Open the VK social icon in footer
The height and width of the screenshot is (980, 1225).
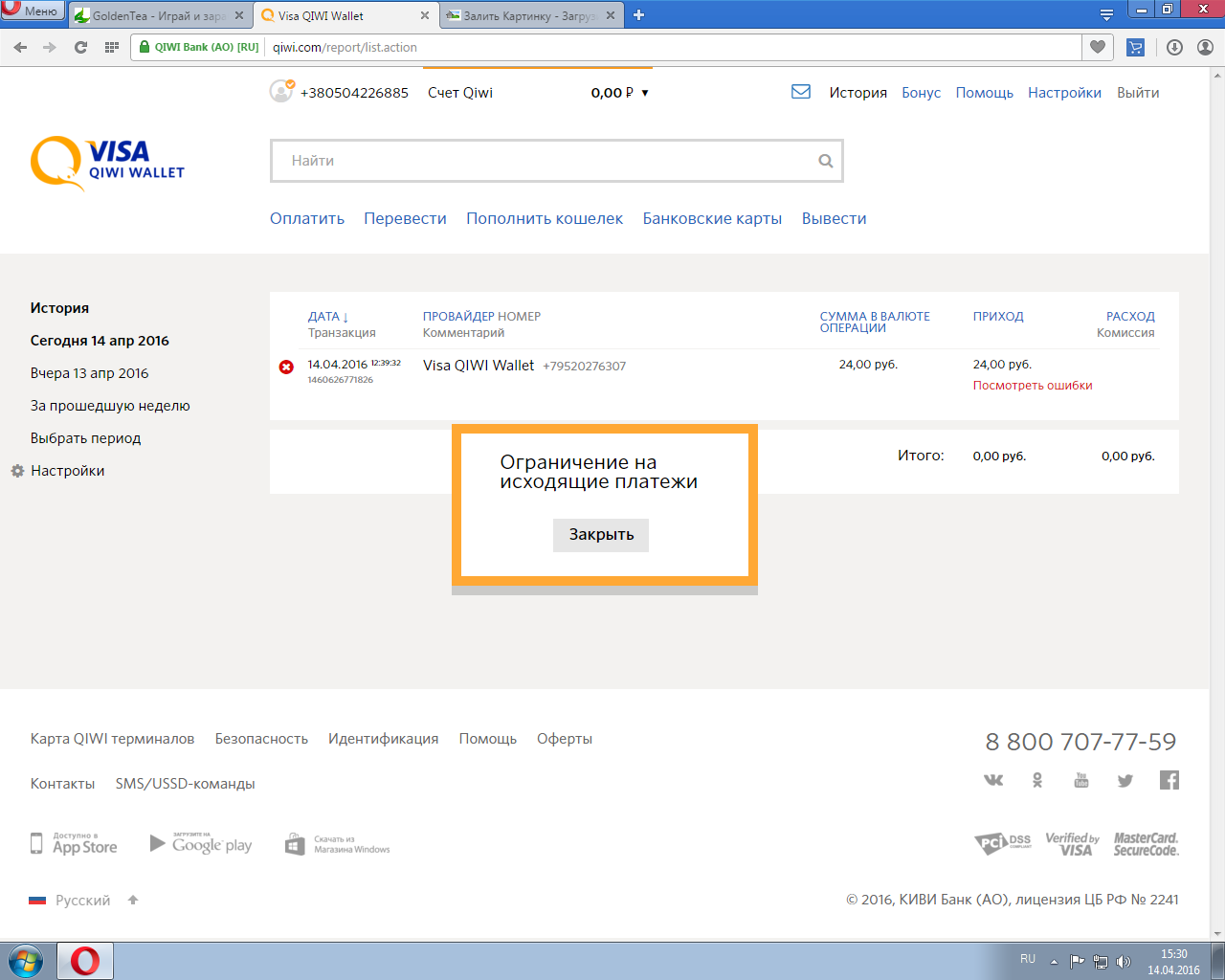[x=993, y=780]
